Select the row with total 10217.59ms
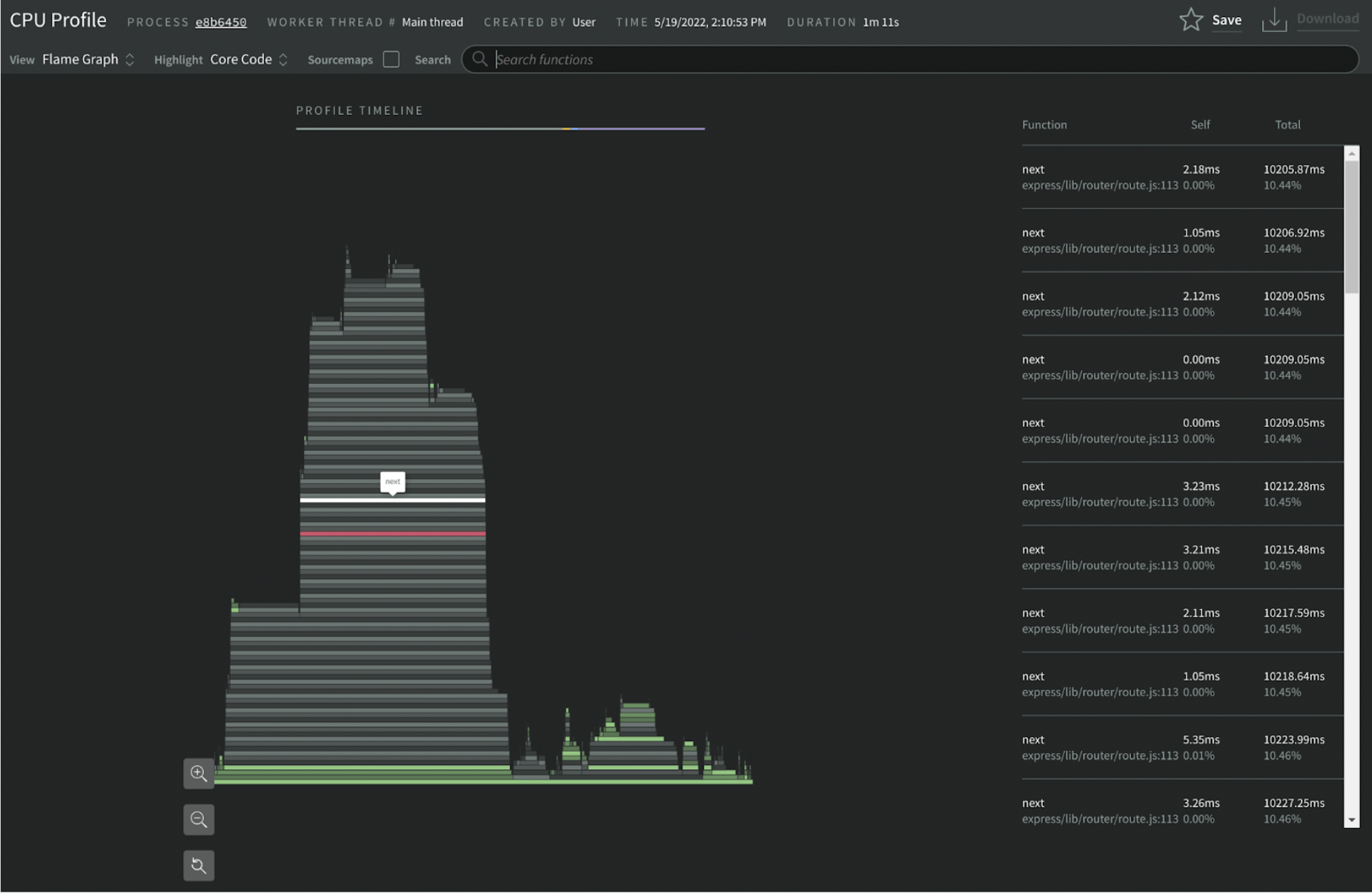Screen dimensions: 1372x894 [1182, 620]
